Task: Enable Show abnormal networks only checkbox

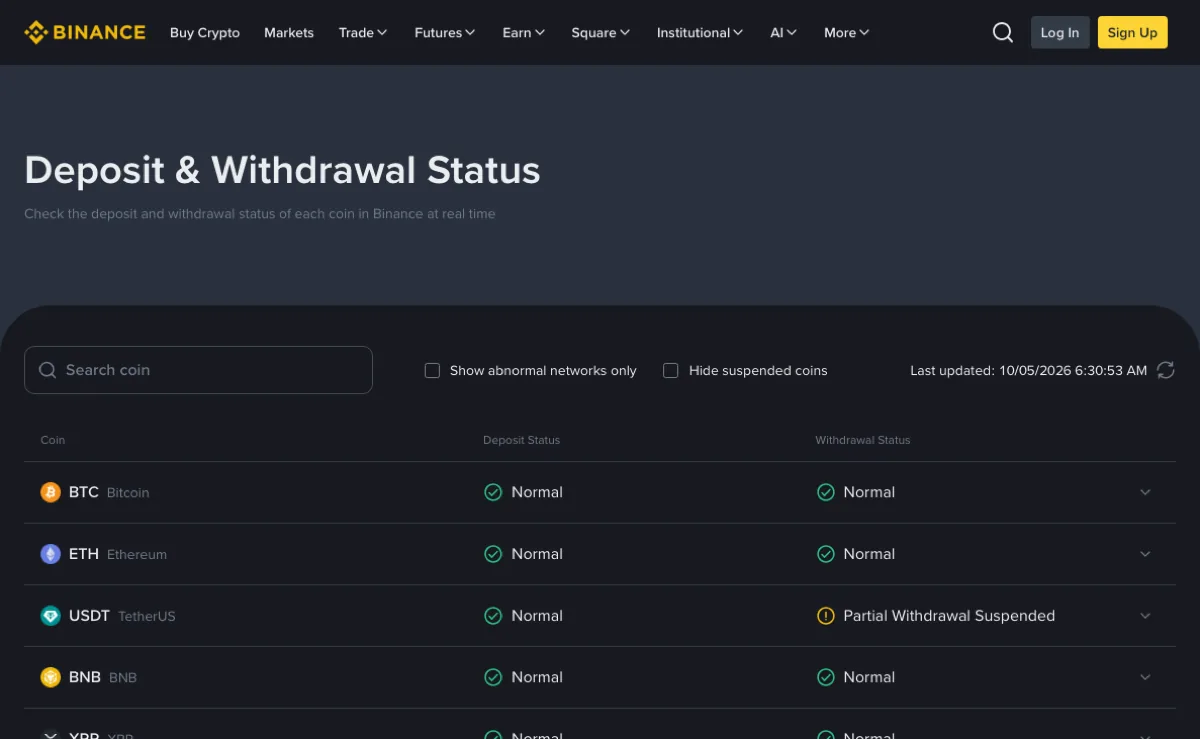Action: [432, 370]
